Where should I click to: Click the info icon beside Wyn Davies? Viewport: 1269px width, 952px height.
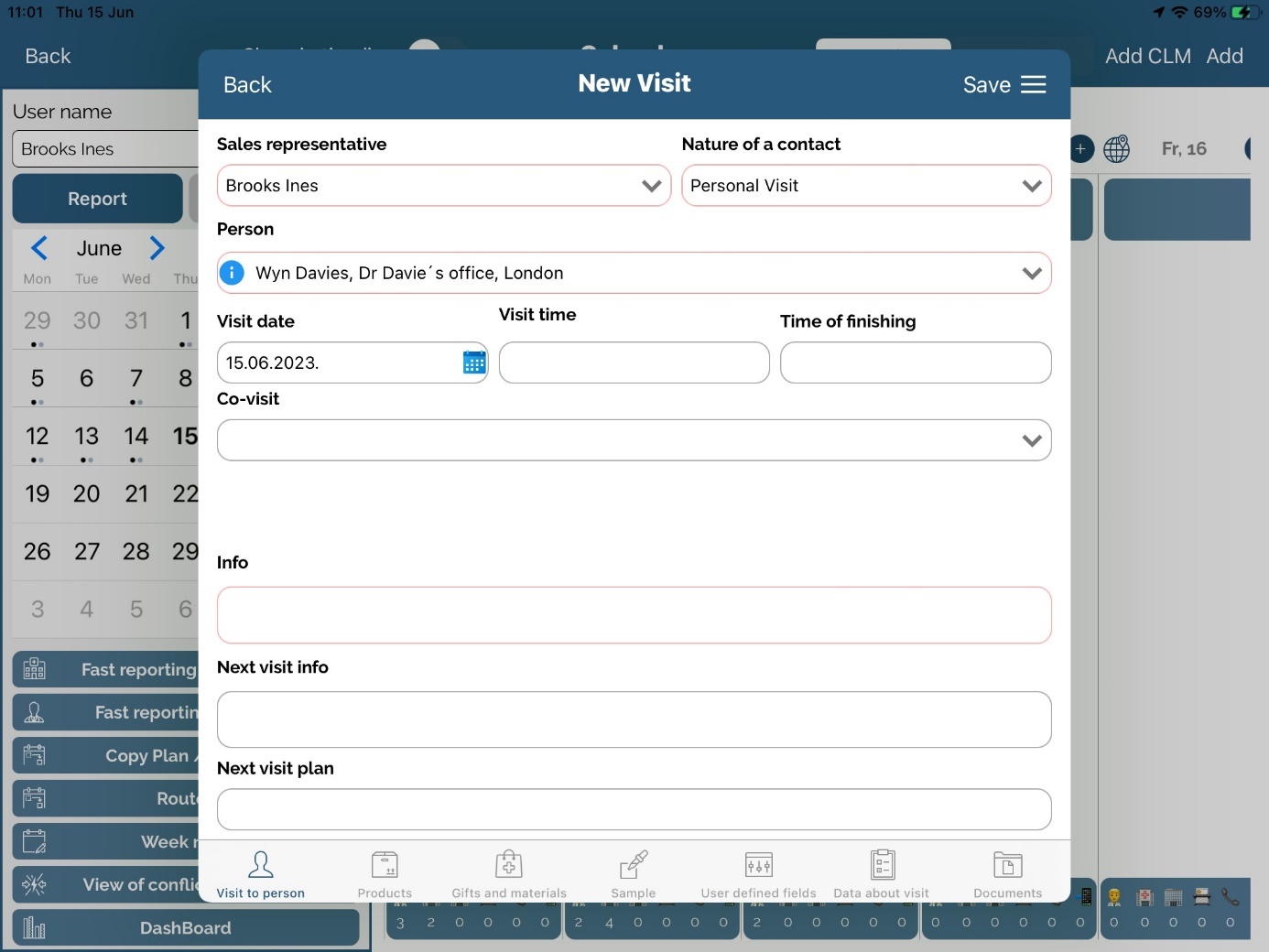[233, 273]
